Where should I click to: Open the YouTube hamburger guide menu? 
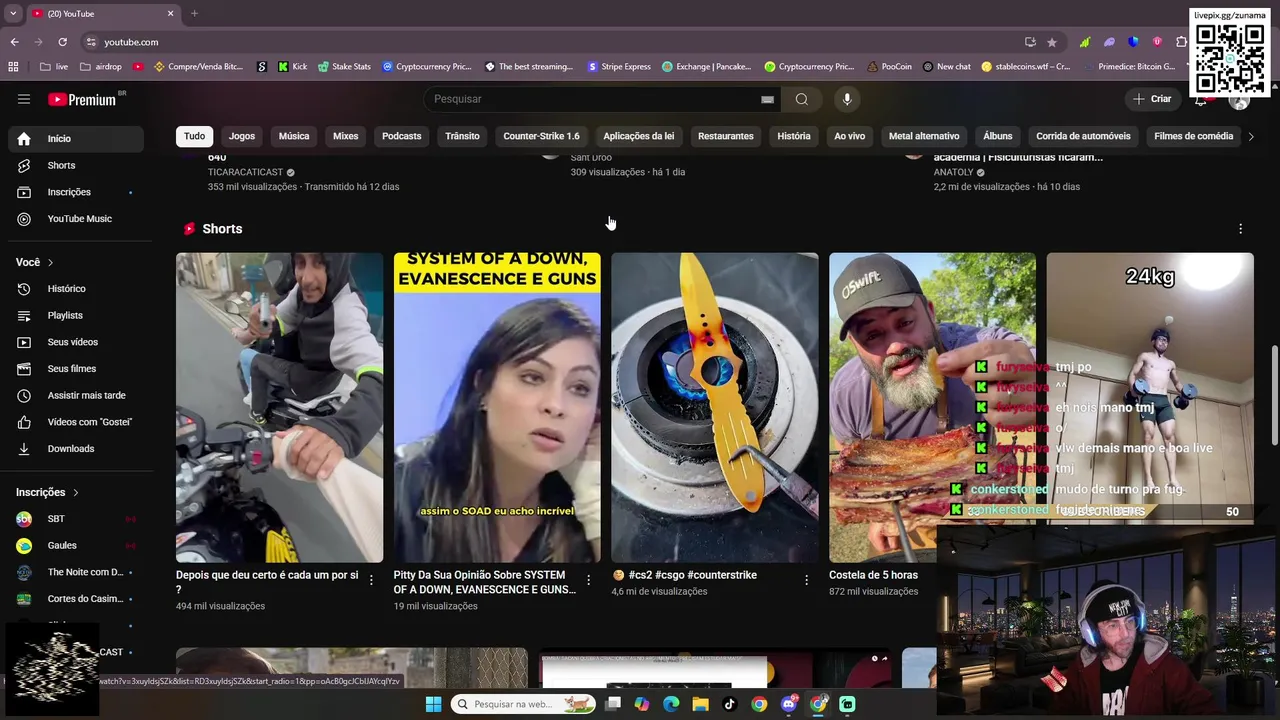24,99
